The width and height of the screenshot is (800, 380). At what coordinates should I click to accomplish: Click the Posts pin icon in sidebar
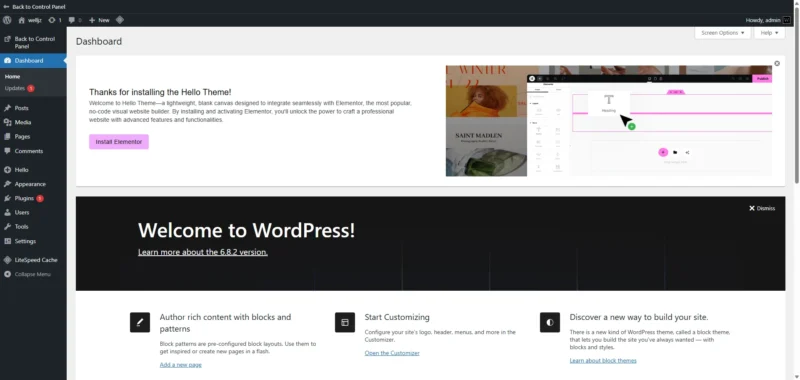(7, 108)
